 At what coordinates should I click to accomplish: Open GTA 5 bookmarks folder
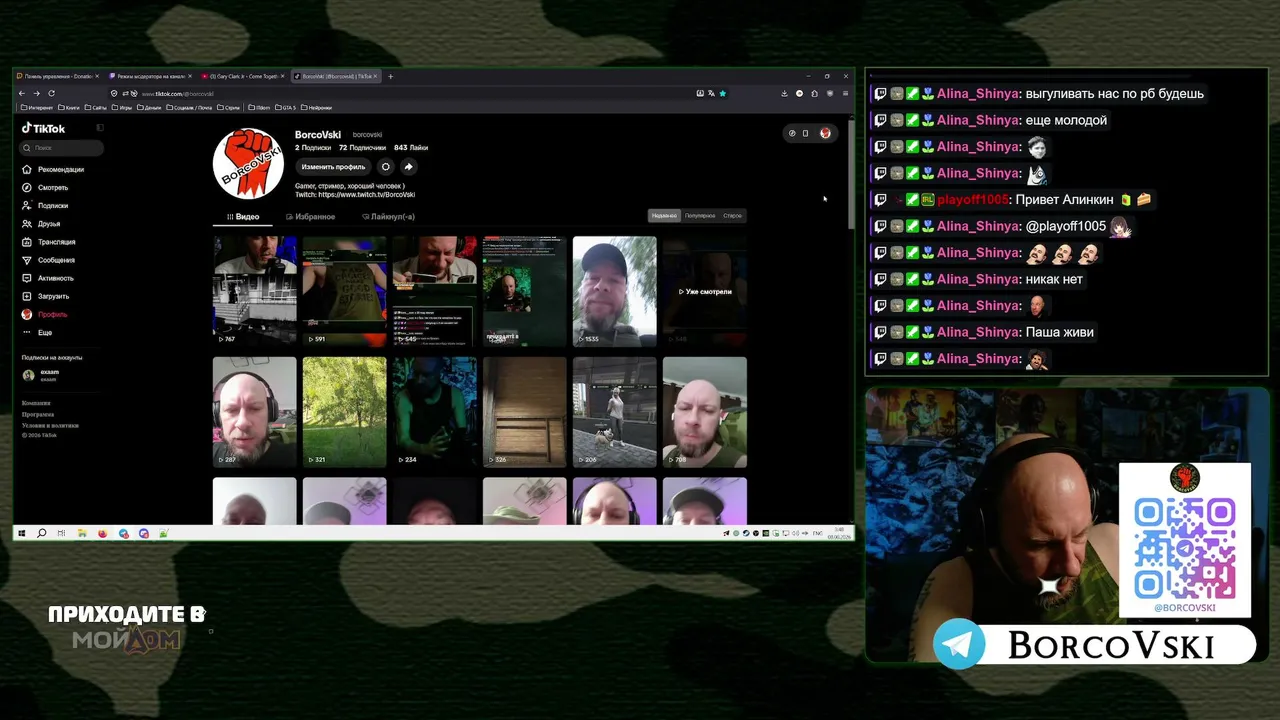(x=286, y=107)
